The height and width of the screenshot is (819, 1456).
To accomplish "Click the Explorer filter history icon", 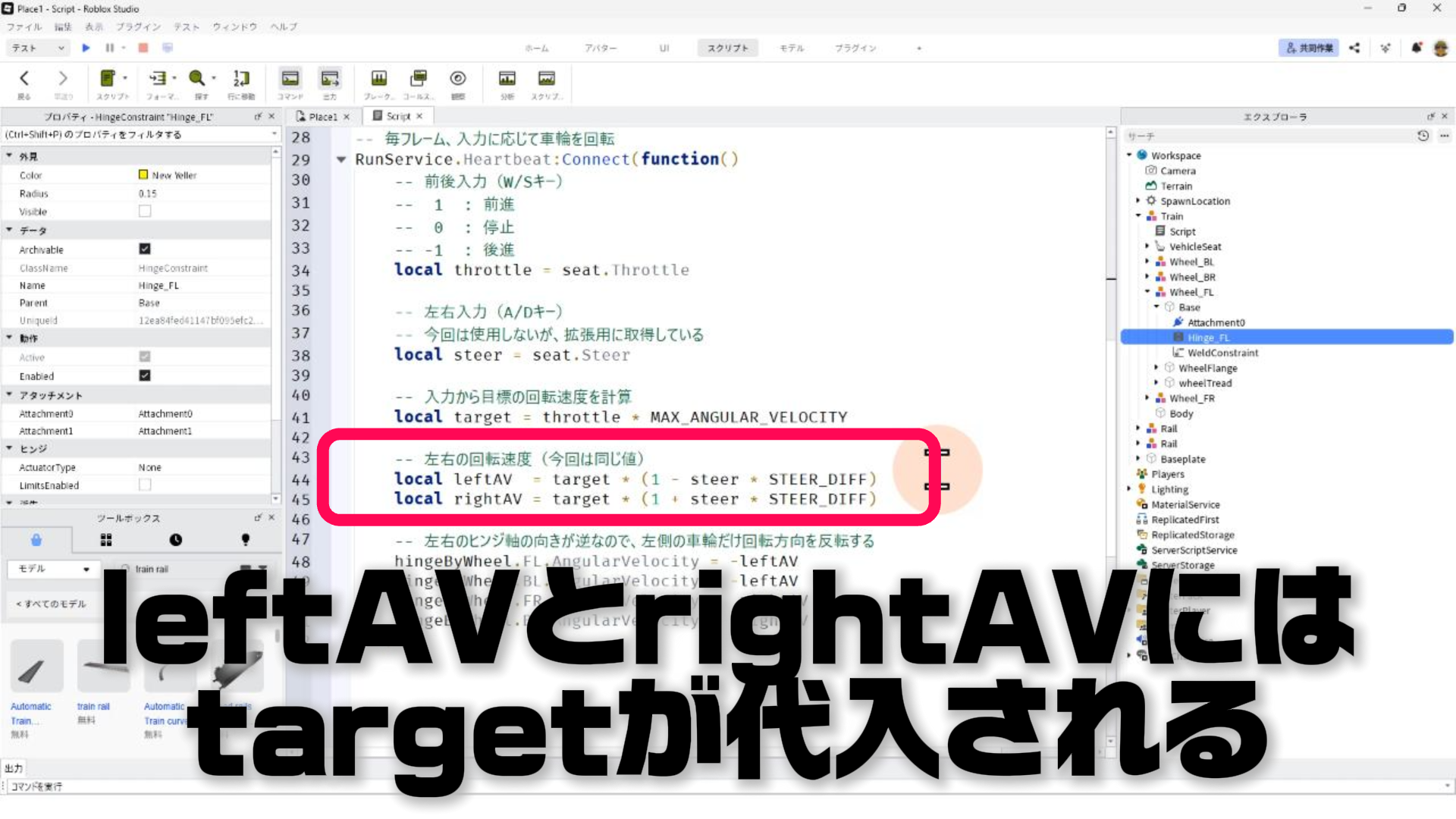I will point(1423,136).
